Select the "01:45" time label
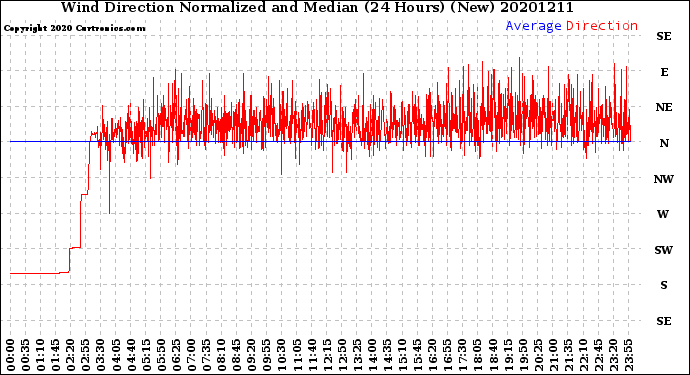This screenshot has width=690, height=375. pyautogui.click(x=56, y=355)
